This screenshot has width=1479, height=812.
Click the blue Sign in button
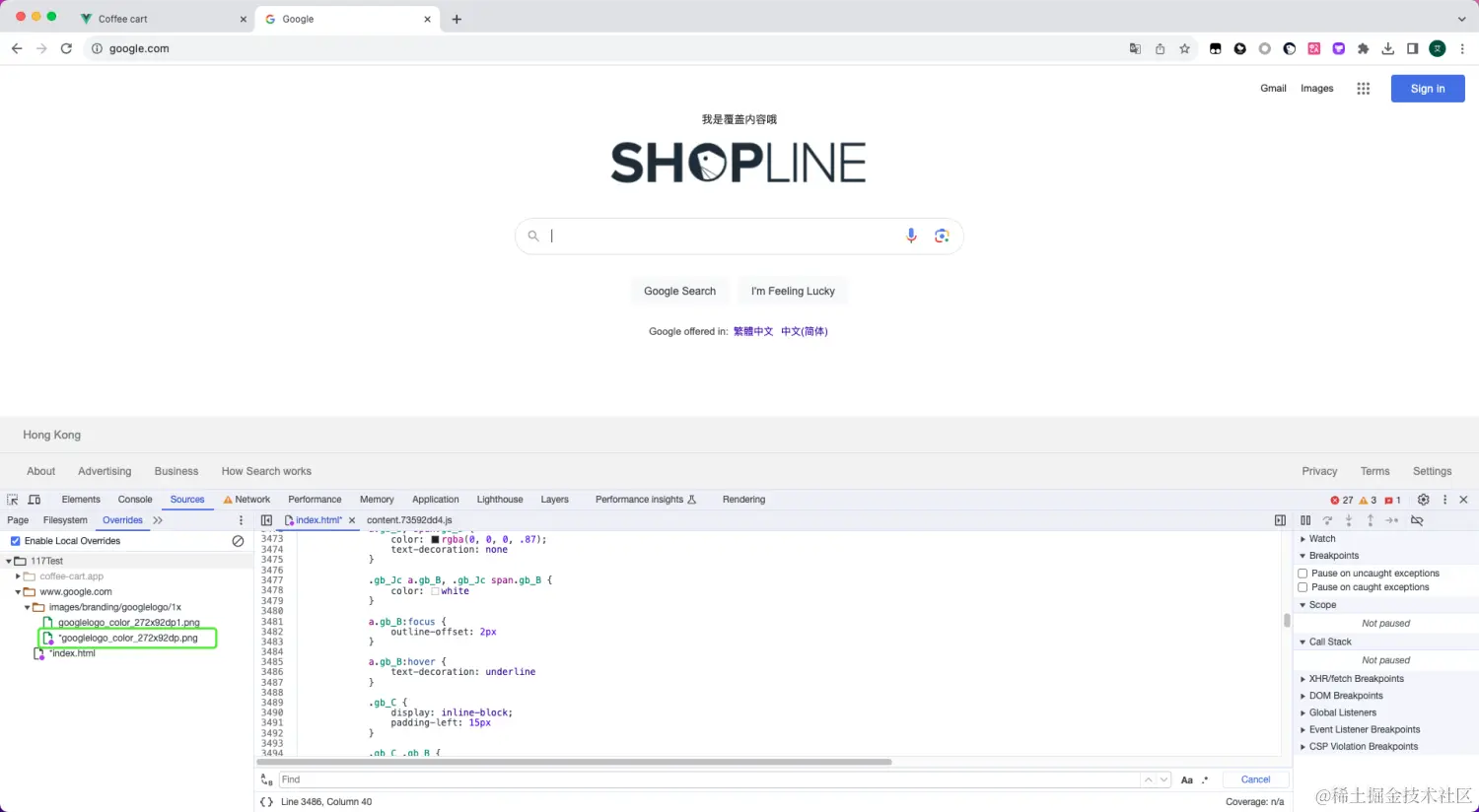click(x=1428, y=89)
